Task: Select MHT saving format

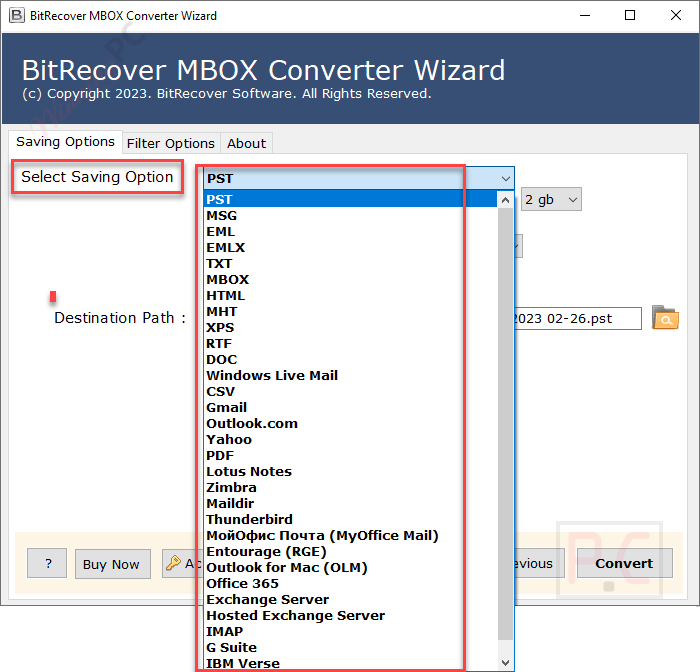Action: coord(350,311)
